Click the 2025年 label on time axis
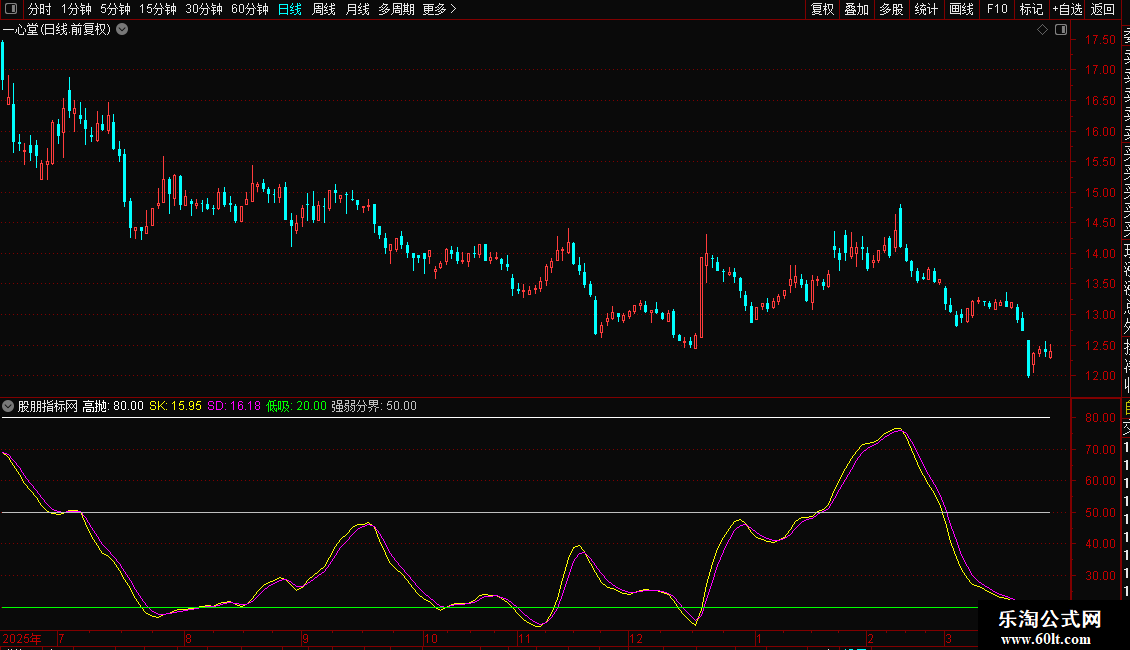 pos(23,638)
